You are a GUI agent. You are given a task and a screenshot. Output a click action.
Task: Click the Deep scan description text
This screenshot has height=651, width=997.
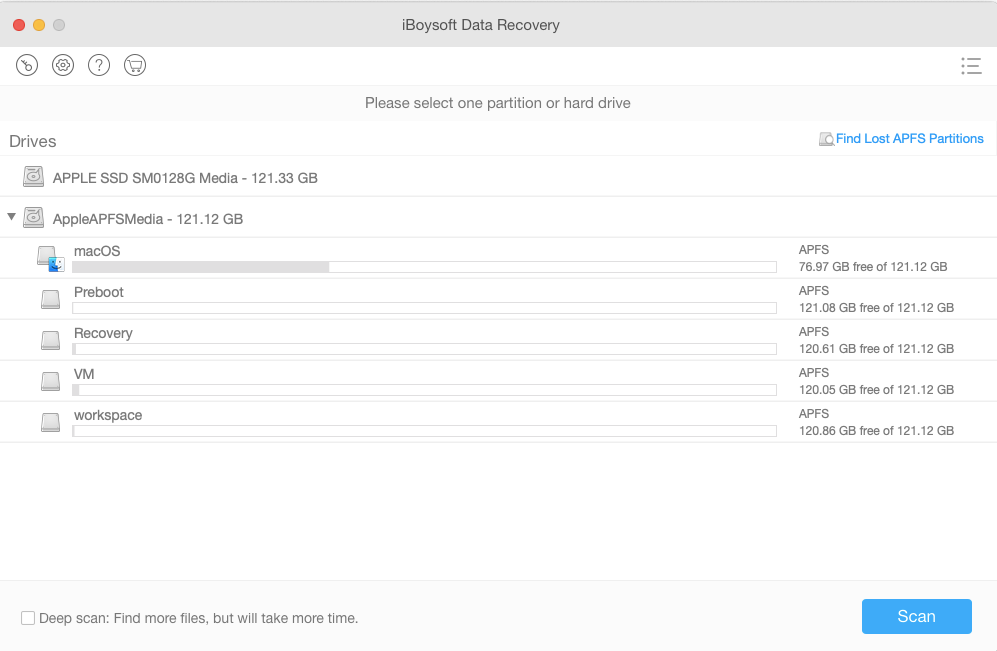pos(198,618)
